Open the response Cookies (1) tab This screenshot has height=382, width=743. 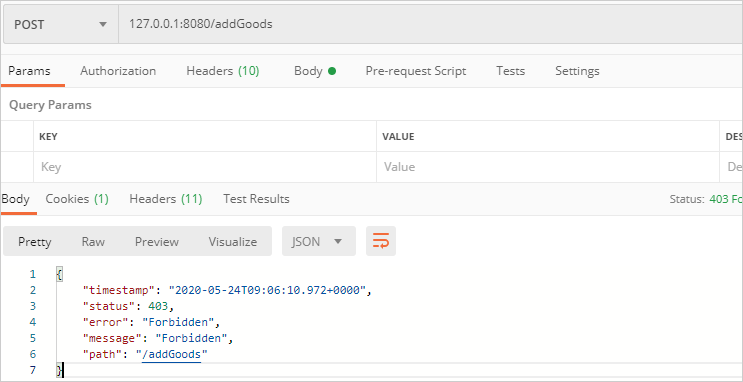tap(77, 199)
